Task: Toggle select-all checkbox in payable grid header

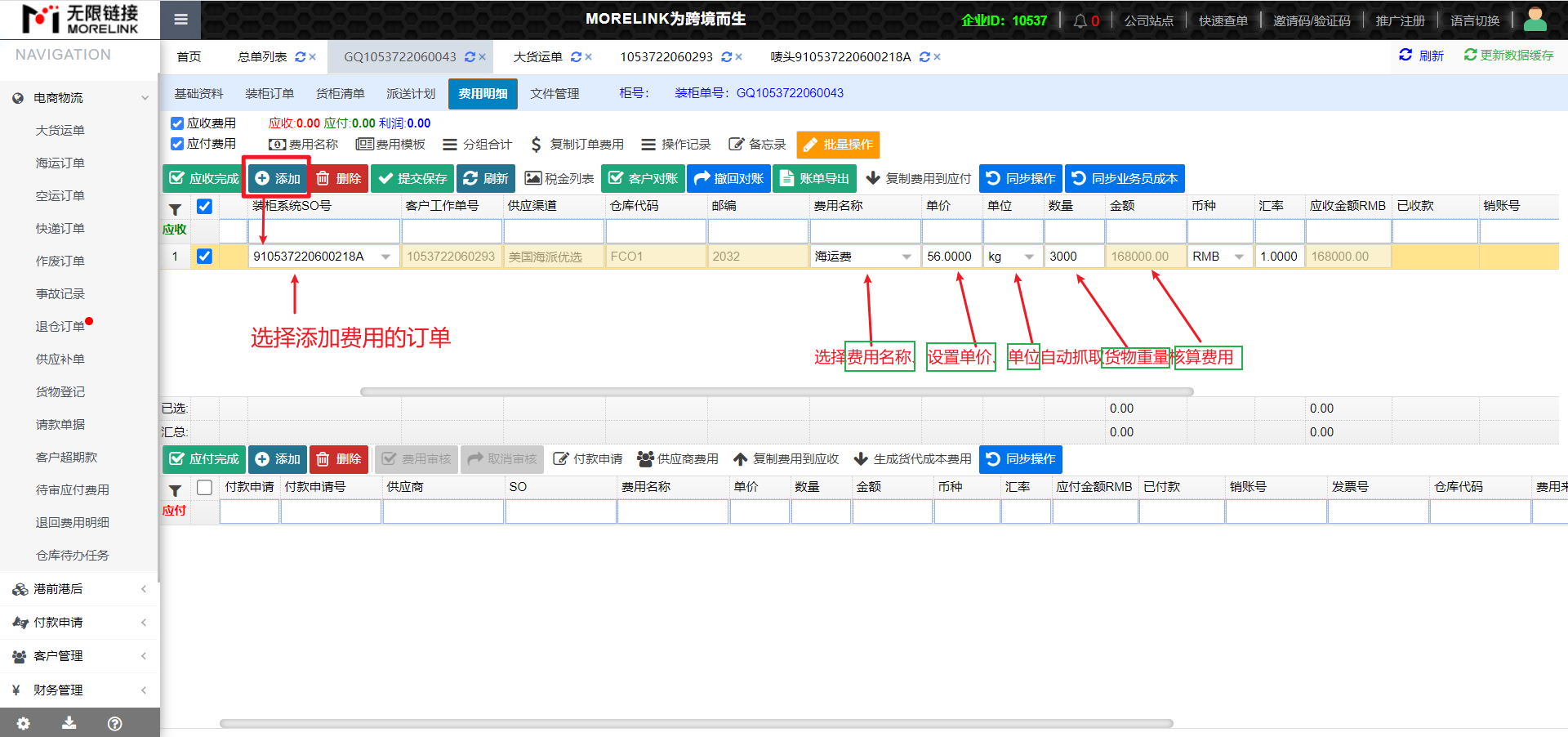Action: tap(204, 488)
